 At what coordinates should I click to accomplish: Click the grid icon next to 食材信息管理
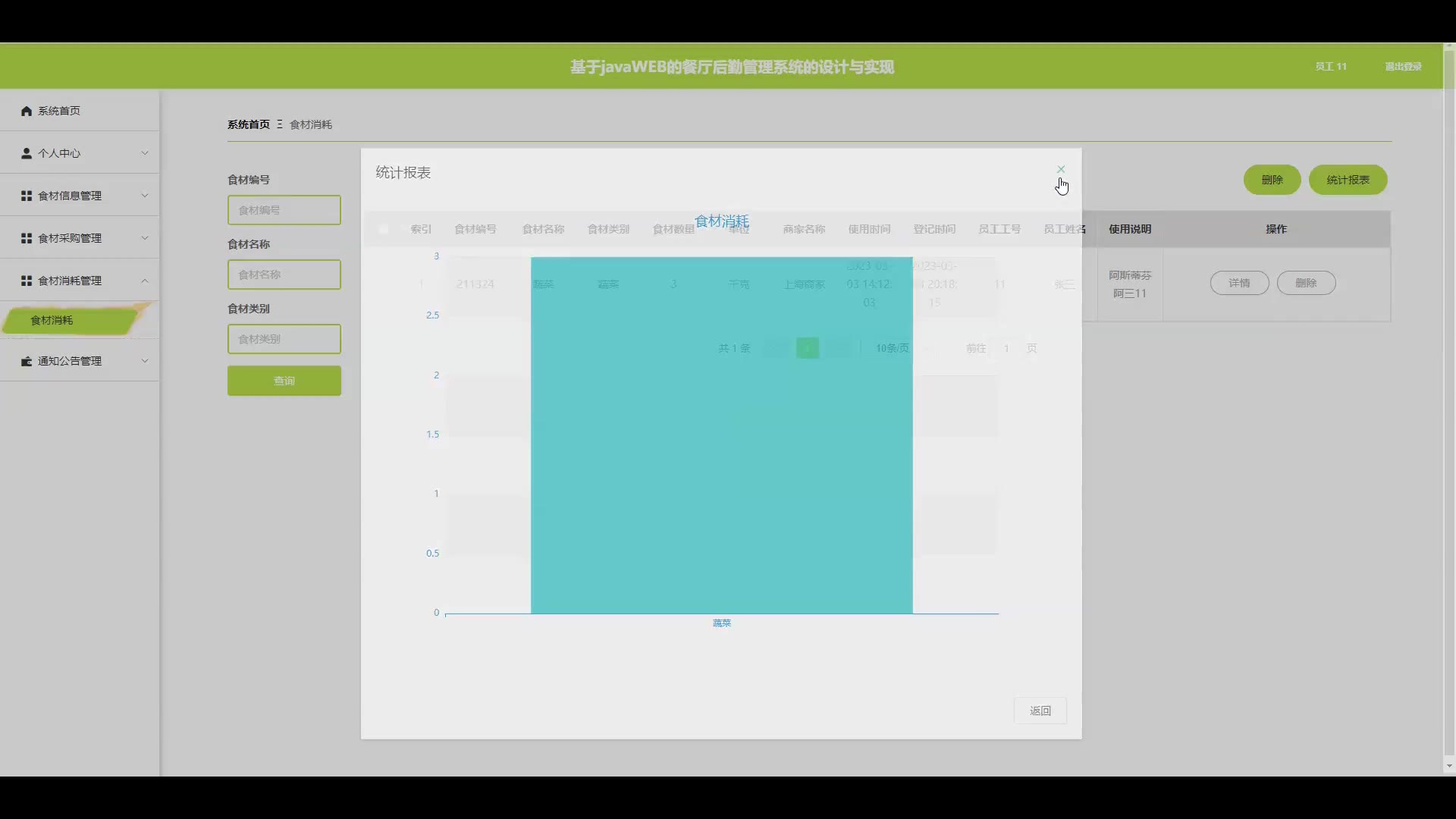click(27, 196)
